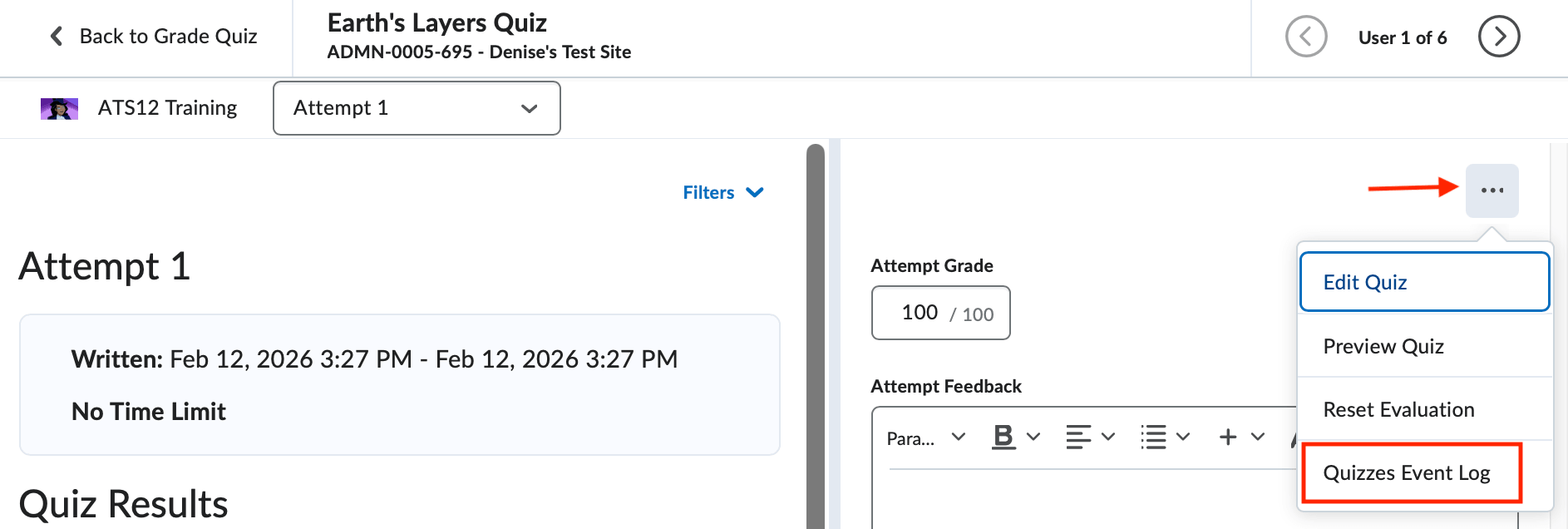
Task: Click the back arrow beside Back to Grade Quiz
Action: coord(55,36)
